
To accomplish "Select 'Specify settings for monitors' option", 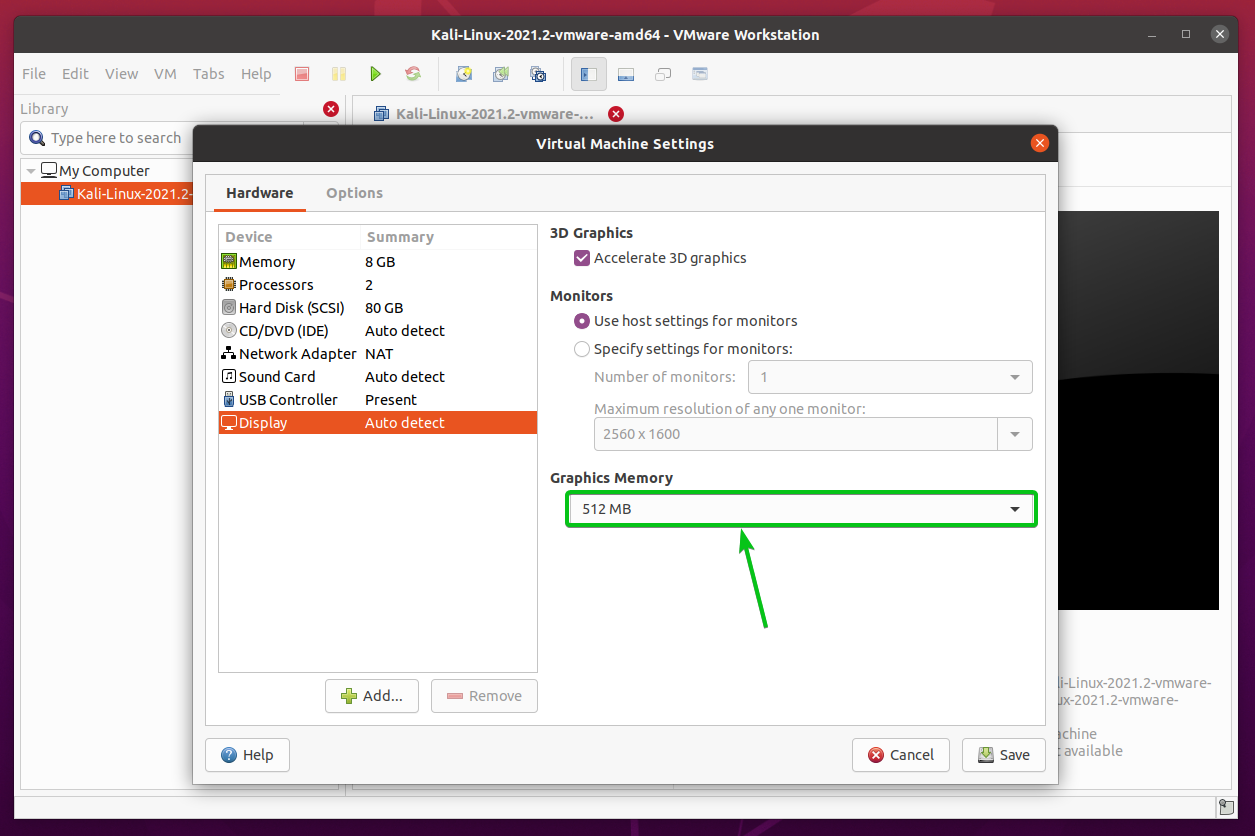I will pos(581,349).
